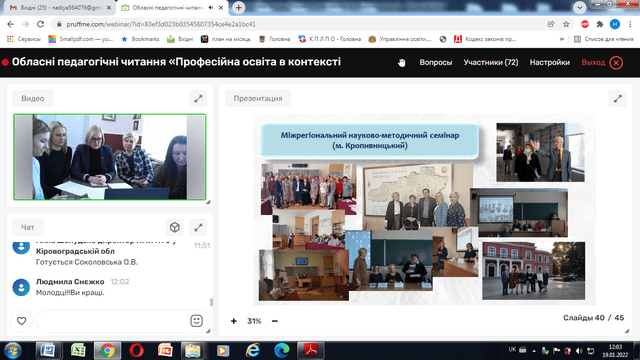The height and width of the screenshot is (360, 640).
Task: Click the heart like icon in chat
Action: coord(22,321)
